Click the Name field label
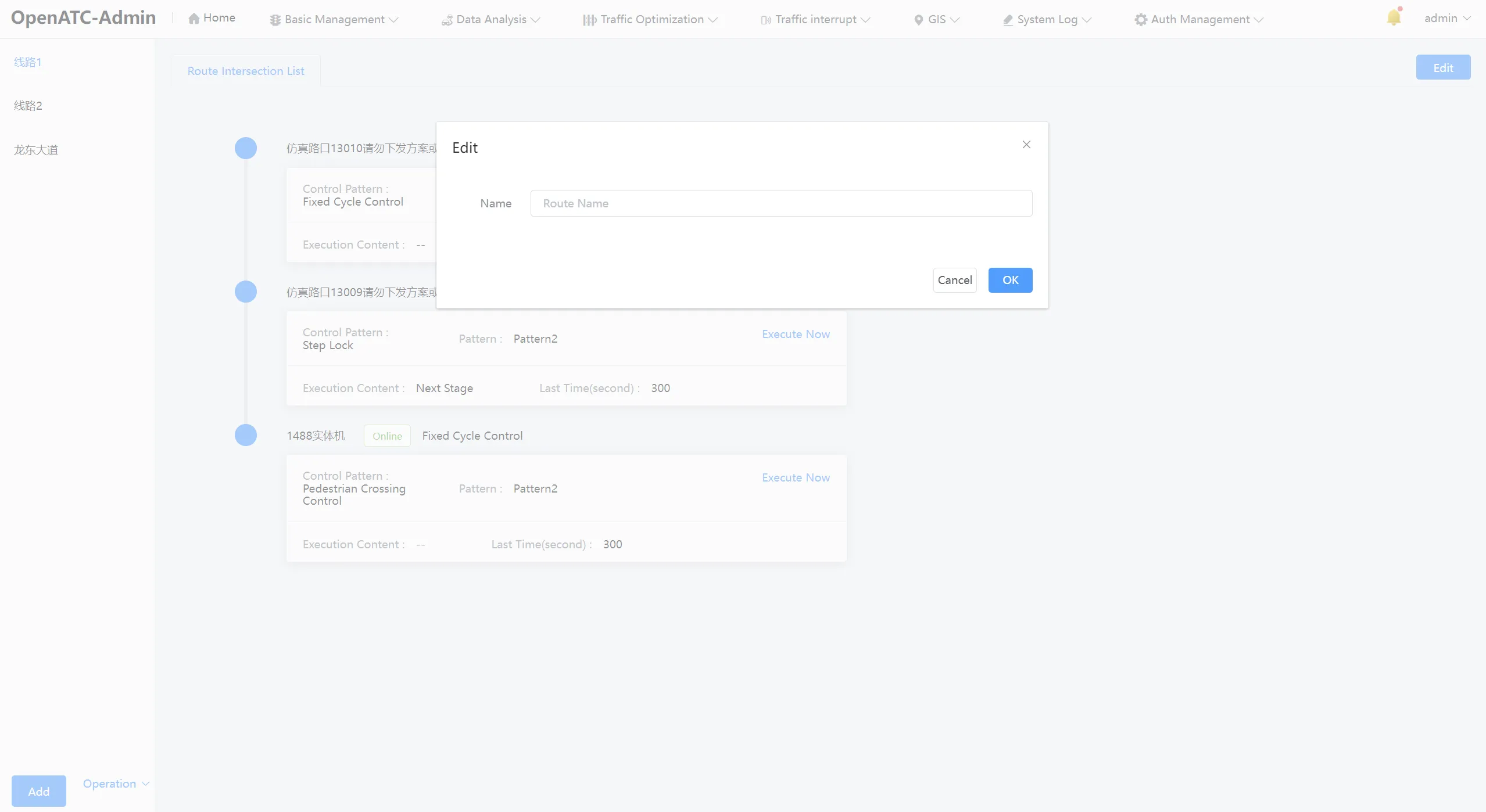 (496, 203)
